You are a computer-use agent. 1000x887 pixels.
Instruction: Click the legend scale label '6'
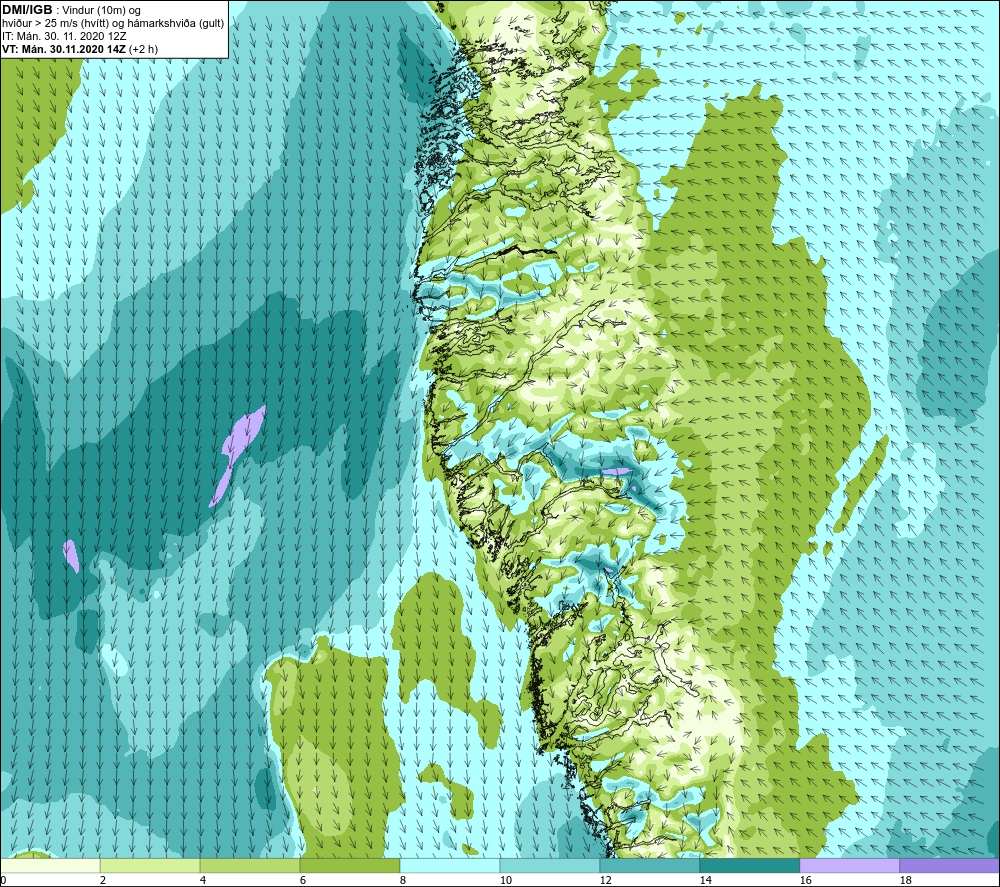pyautogui.click(x=303, y=880)
